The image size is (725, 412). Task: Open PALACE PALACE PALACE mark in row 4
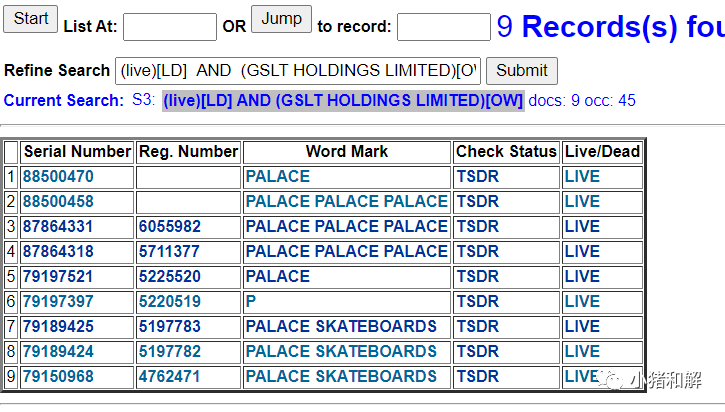click(347, 252)
